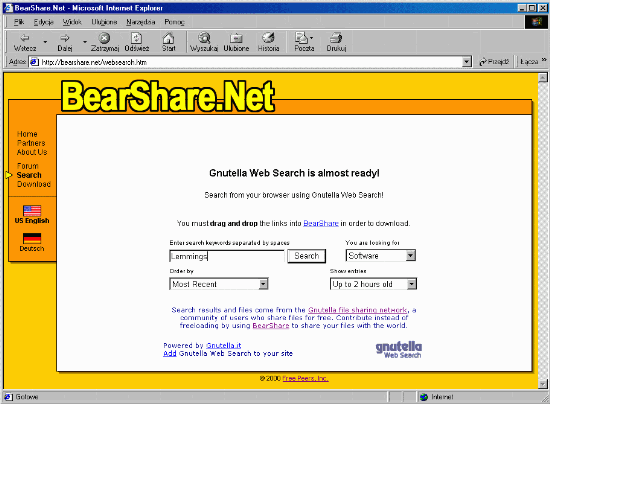The width and height of the screenshot is (640, 480).
Task: Click the IE window title bar icon
Action: click(x=8, y=8)
